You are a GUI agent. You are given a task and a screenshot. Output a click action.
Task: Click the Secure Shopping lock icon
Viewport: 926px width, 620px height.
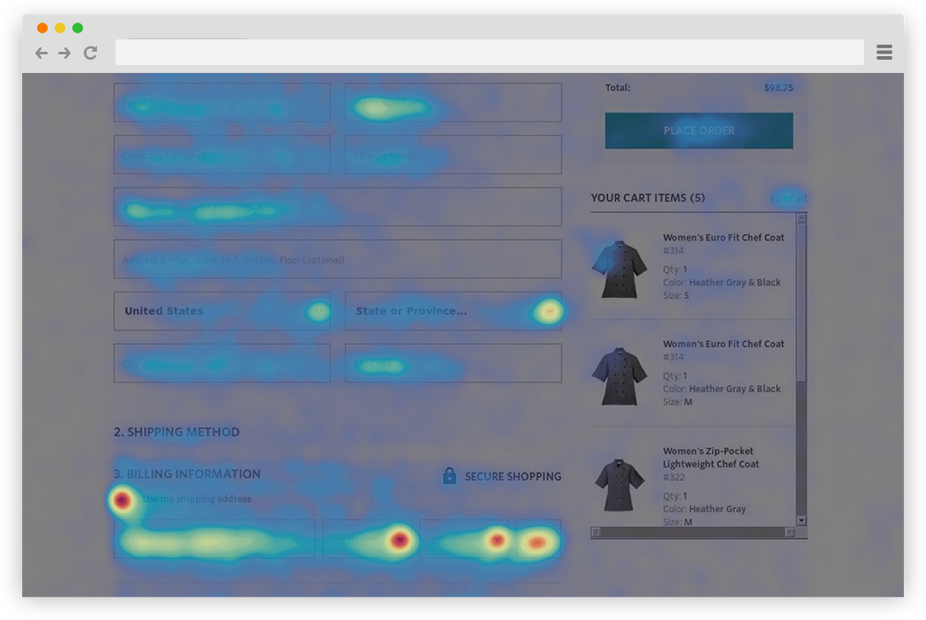point(449,476)
